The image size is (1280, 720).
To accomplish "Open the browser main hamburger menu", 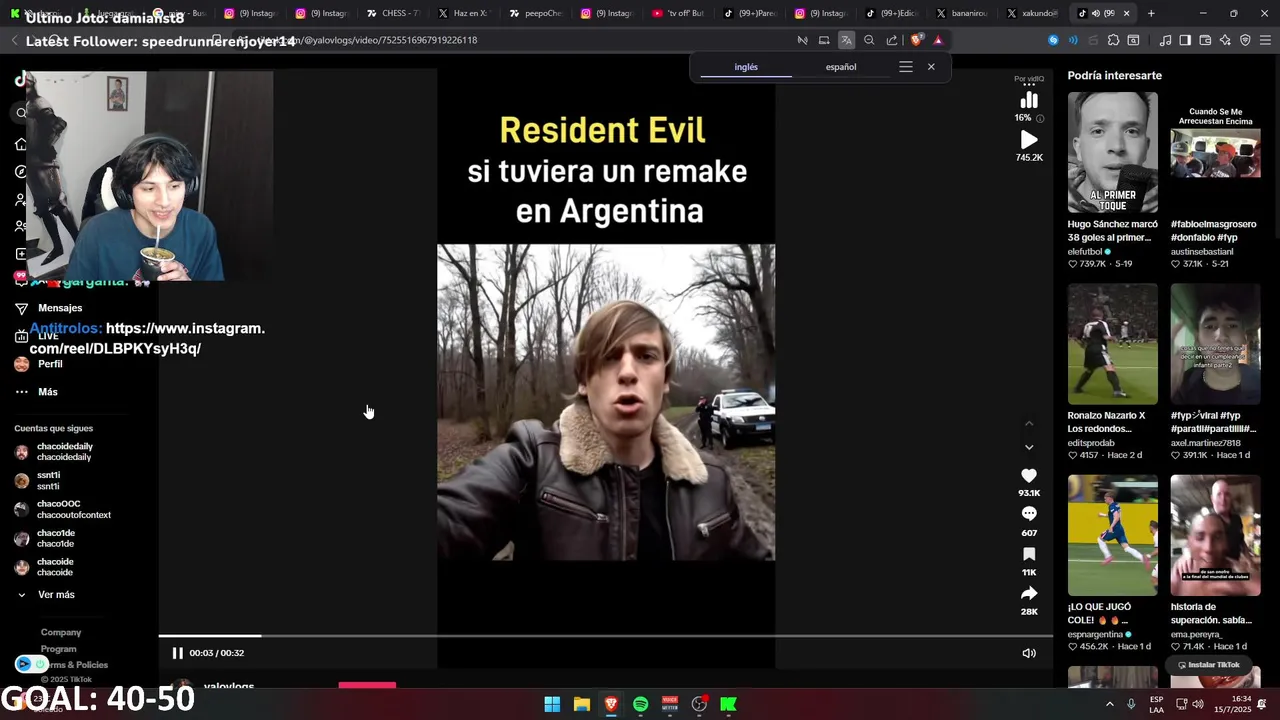I will click(1265, 40).
